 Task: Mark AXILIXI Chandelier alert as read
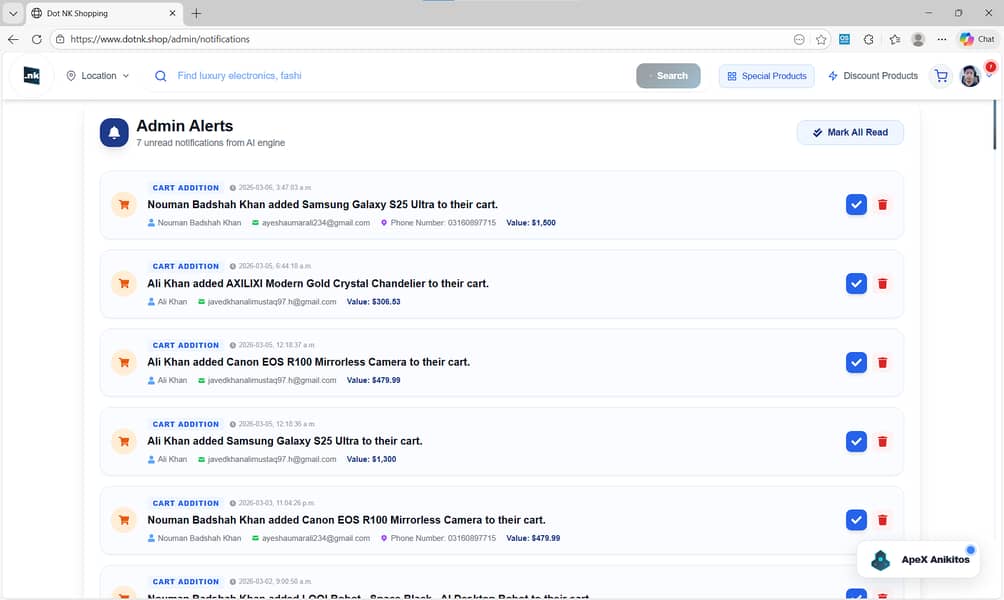[x=856, y=283]
